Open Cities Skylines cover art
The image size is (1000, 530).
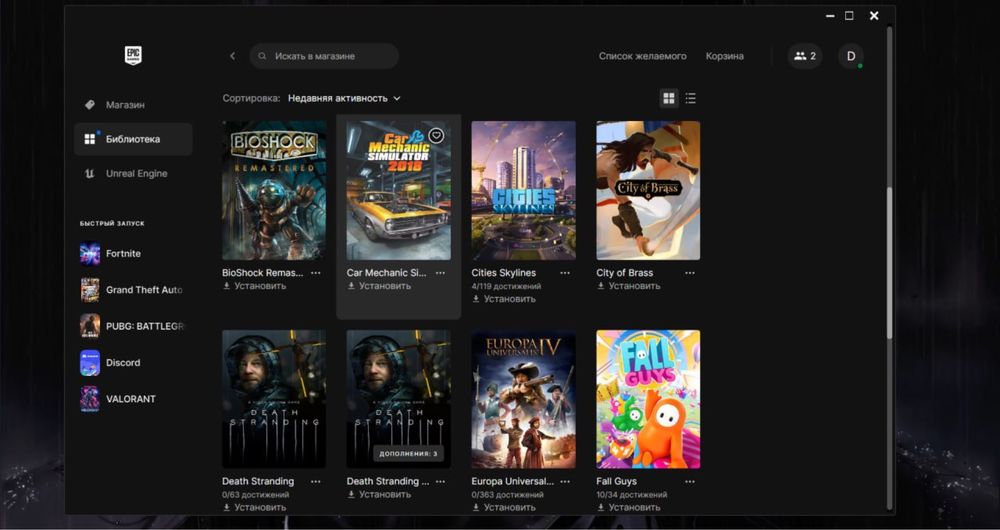[524, 190]
